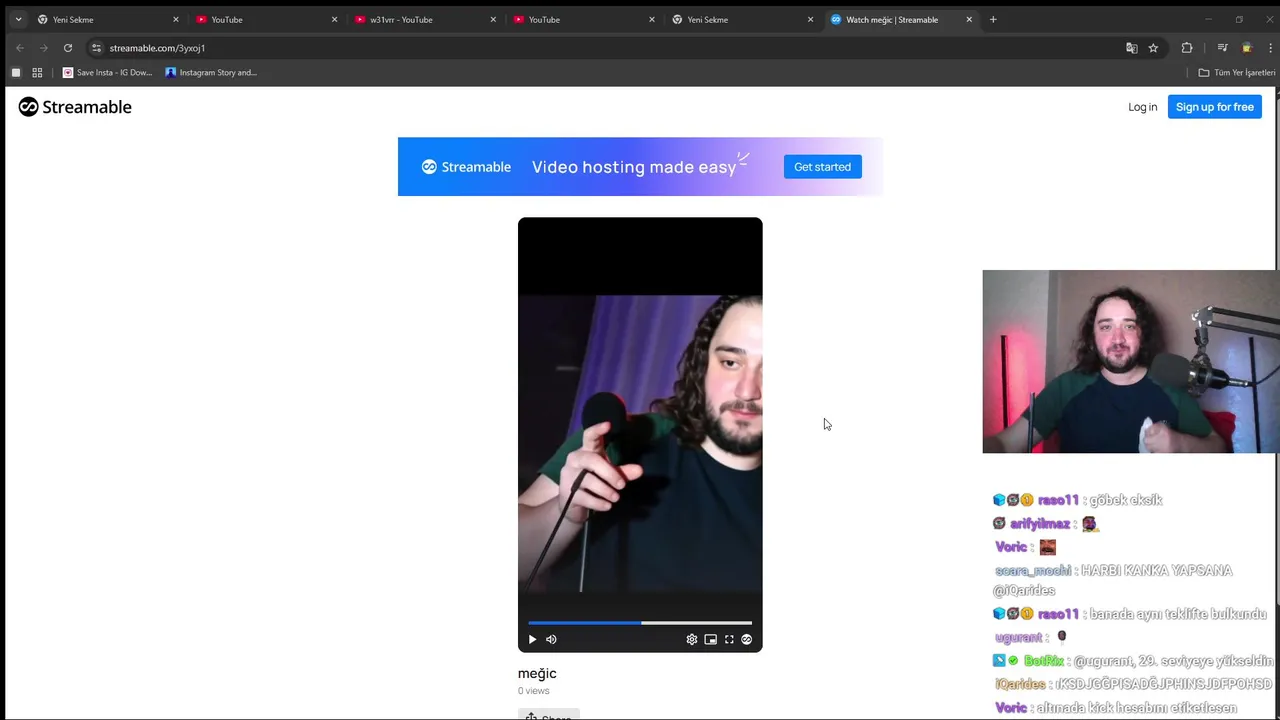Play the meğic video
The image size is (1280, 720).
point(532,639)
